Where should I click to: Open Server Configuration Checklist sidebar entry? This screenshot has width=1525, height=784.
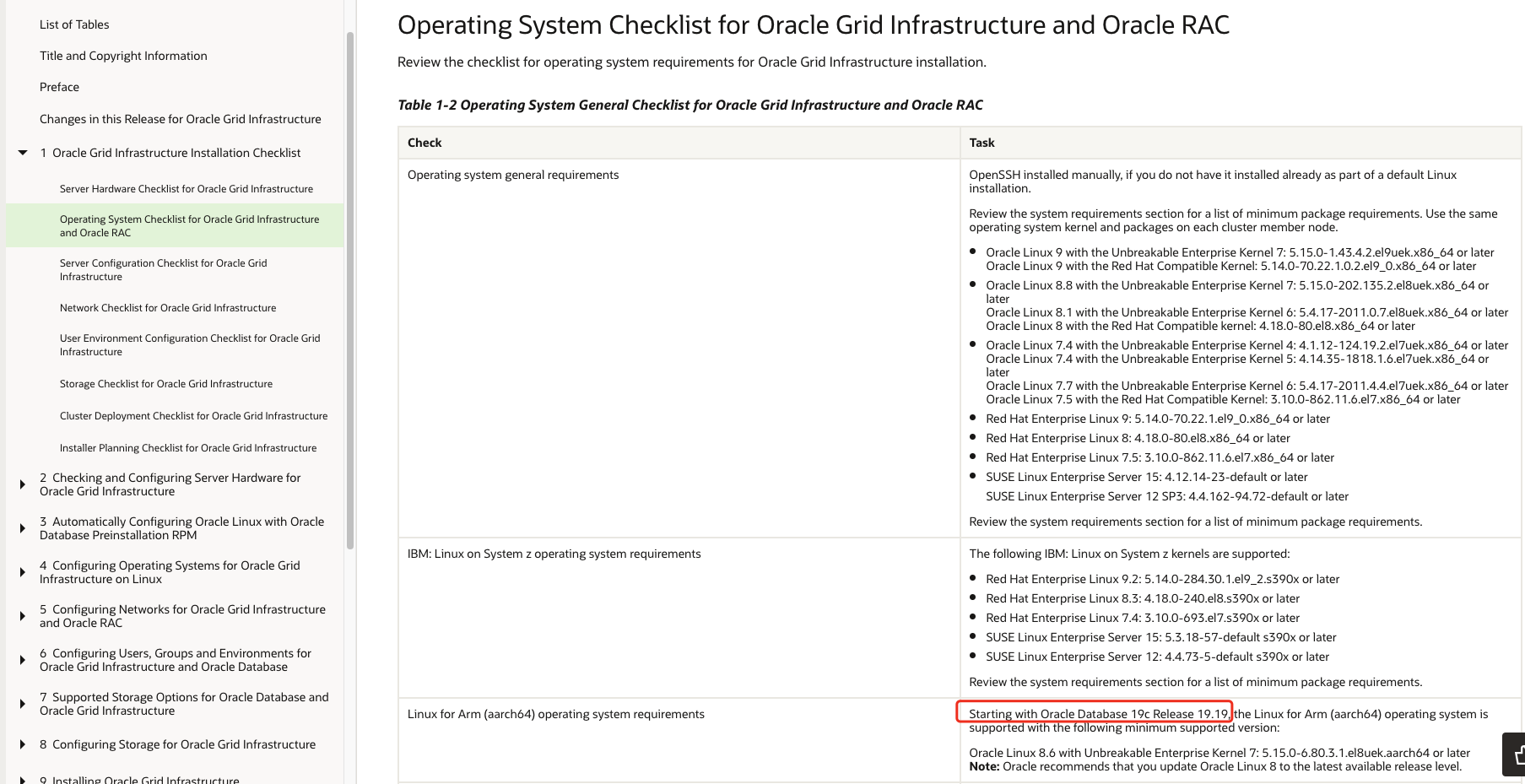[164, 269]
